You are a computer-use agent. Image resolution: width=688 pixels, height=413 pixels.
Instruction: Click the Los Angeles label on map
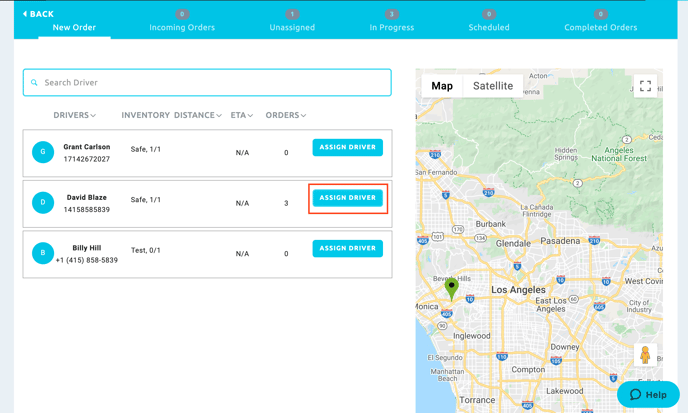[x=518, y=290]
